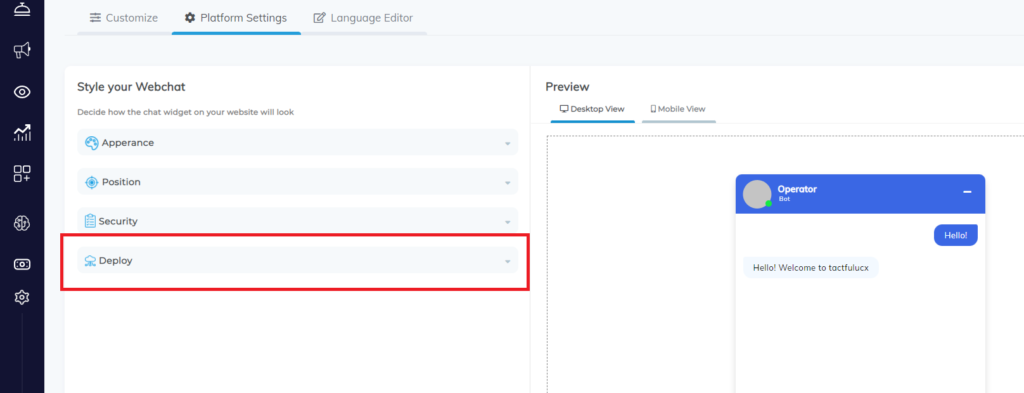Click the clipboard icon beside Security

90,221
